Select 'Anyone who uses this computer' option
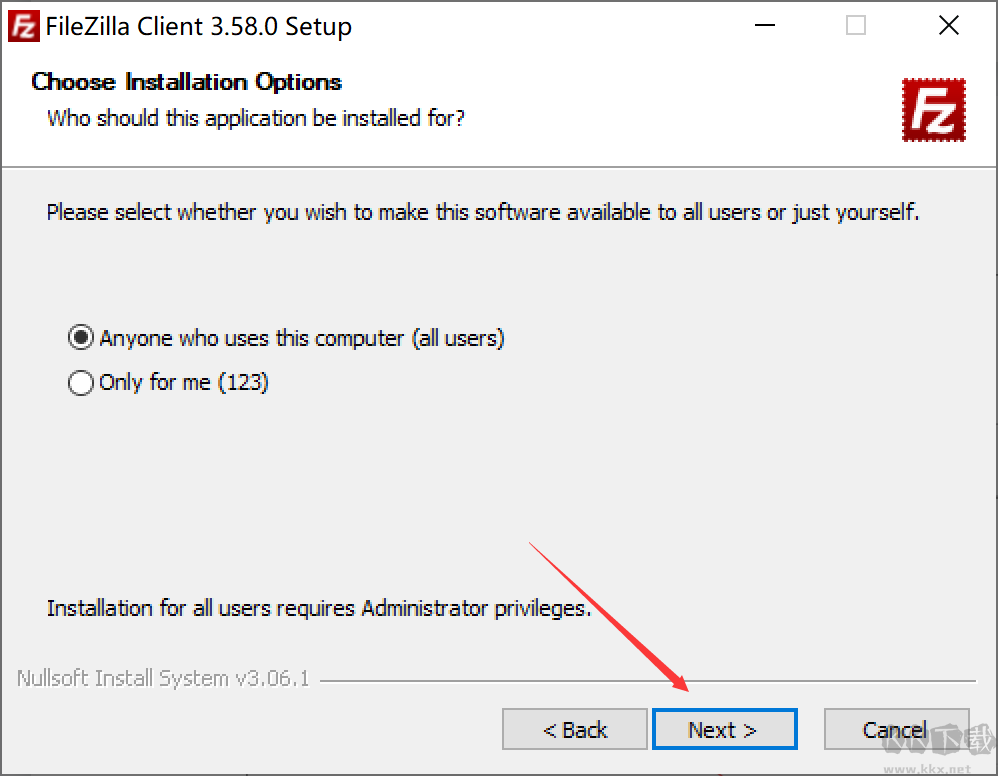The width and height of the screenshot is (998, 776). pos(81,338)
